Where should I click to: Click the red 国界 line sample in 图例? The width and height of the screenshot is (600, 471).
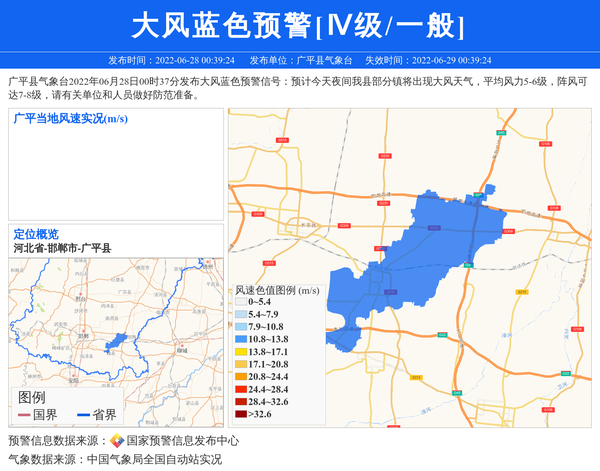tap(24, 415)
